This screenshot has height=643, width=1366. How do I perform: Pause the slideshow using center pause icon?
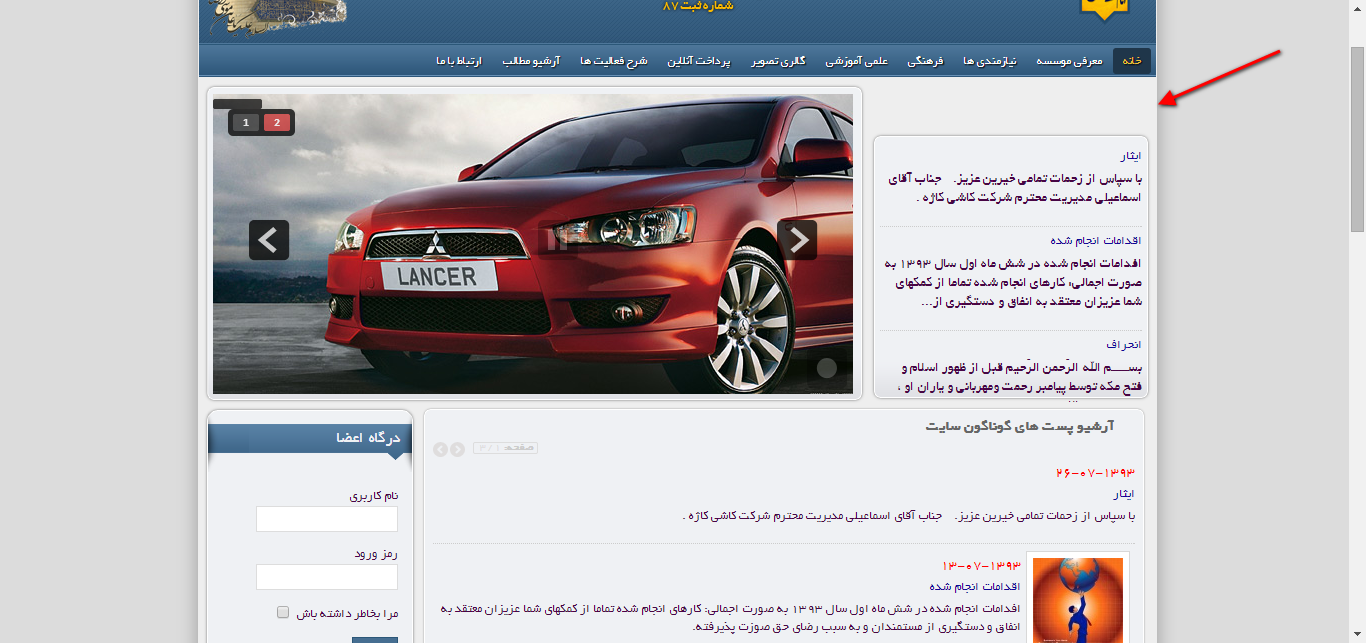point(556,240)
